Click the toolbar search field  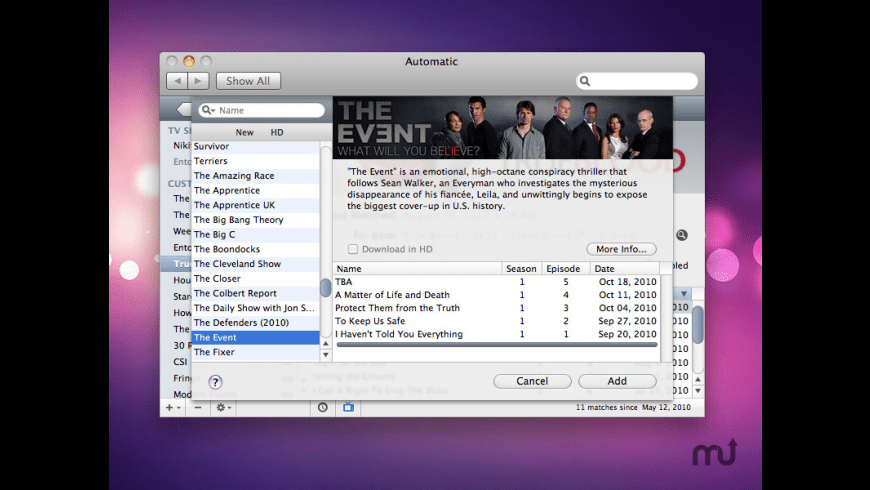click(636, 81)
